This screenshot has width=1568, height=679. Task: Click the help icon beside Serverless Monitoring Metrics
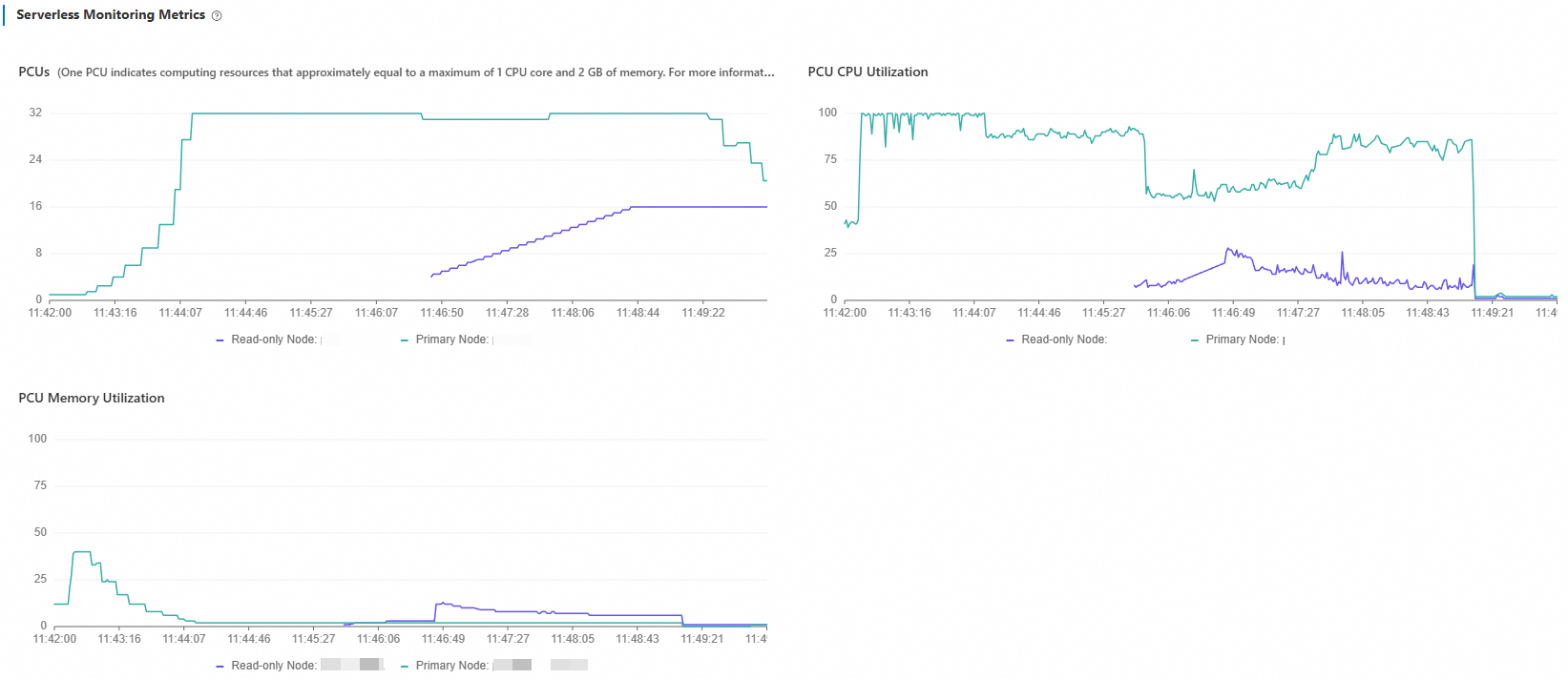pyautogui.click(x=217, y=15)
